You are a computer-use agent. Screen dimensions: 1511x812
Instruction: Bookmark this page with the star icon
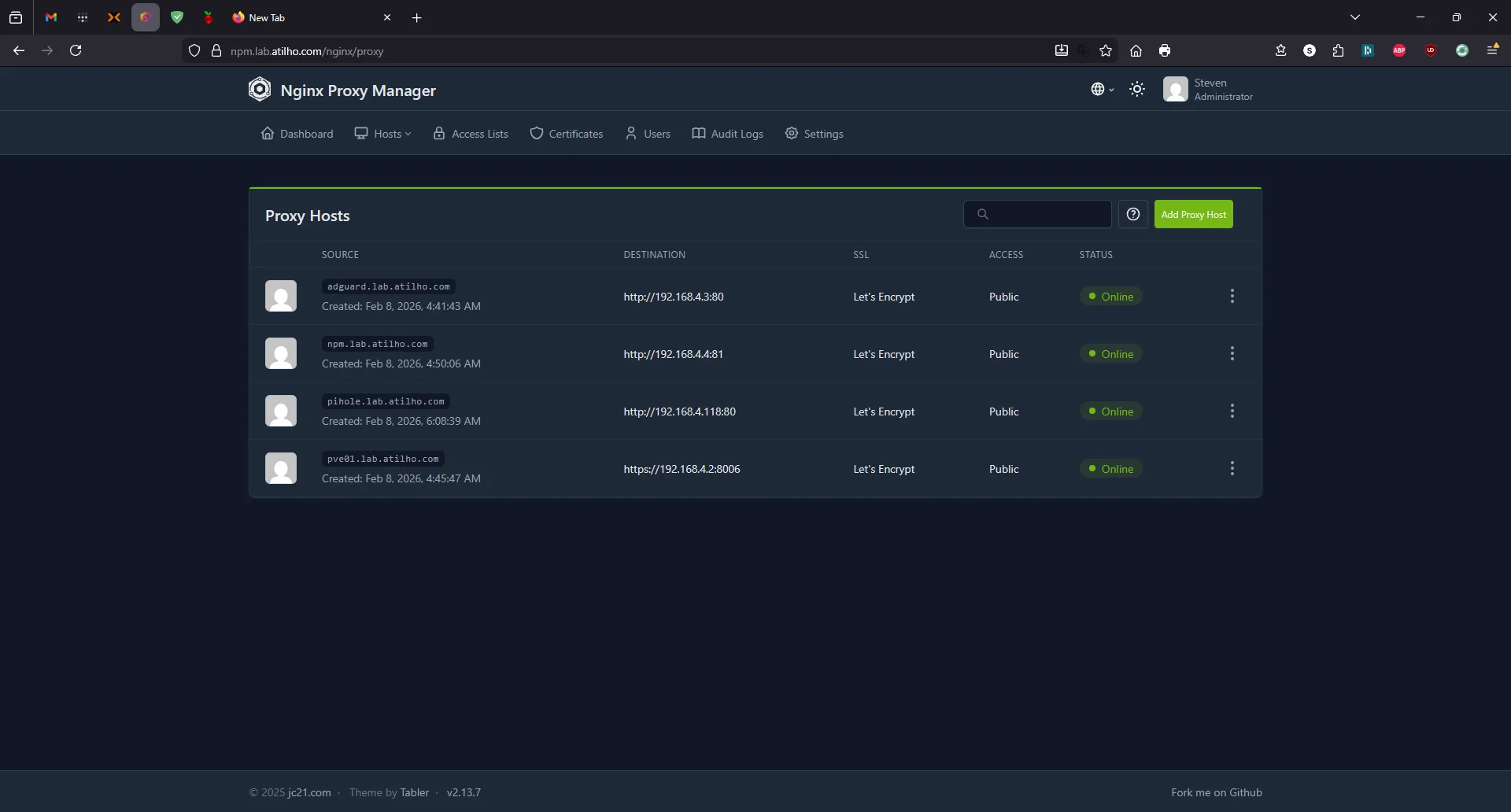1106,50
